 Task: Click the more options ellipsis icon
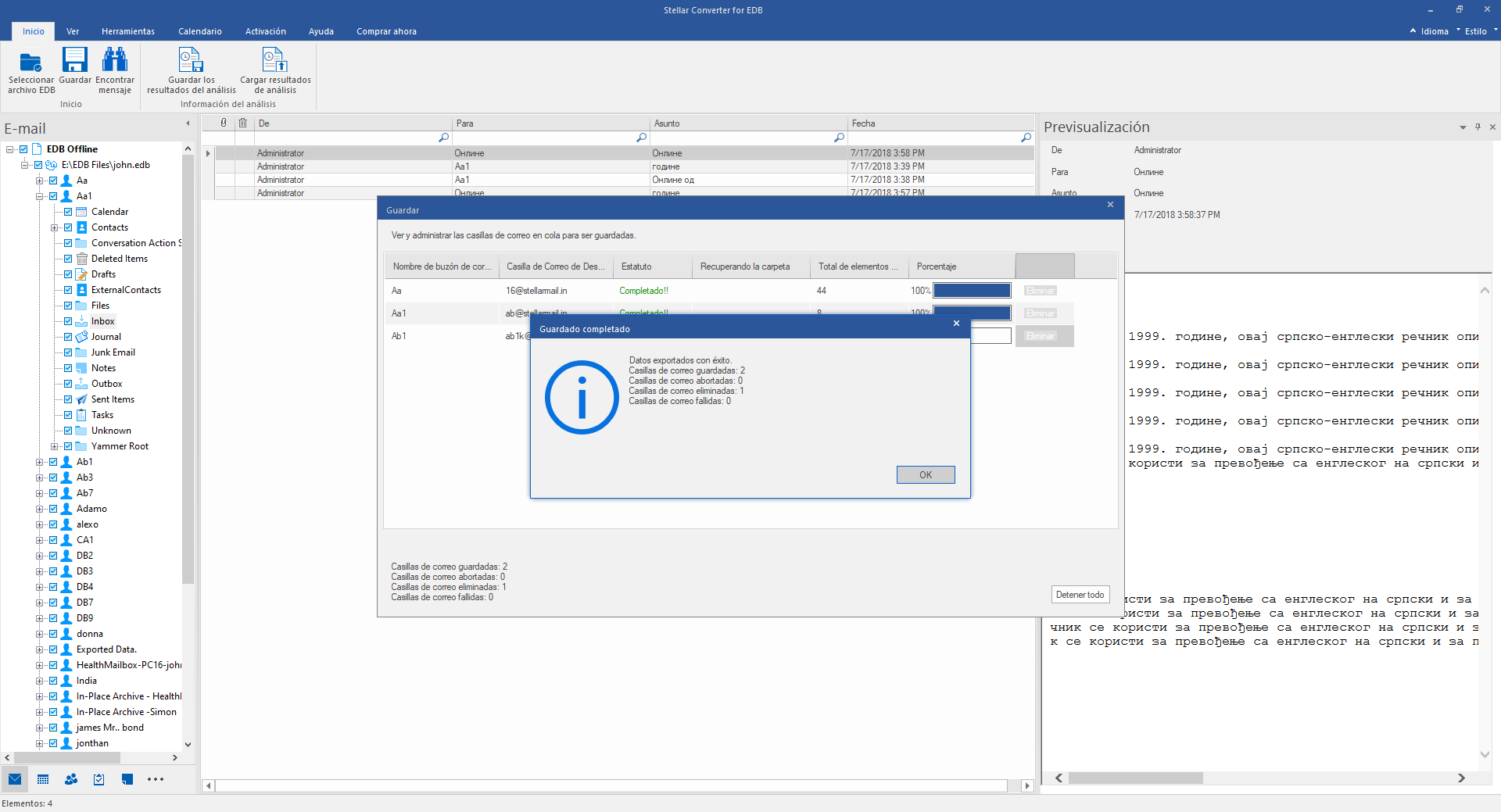(x=156, y=779)
